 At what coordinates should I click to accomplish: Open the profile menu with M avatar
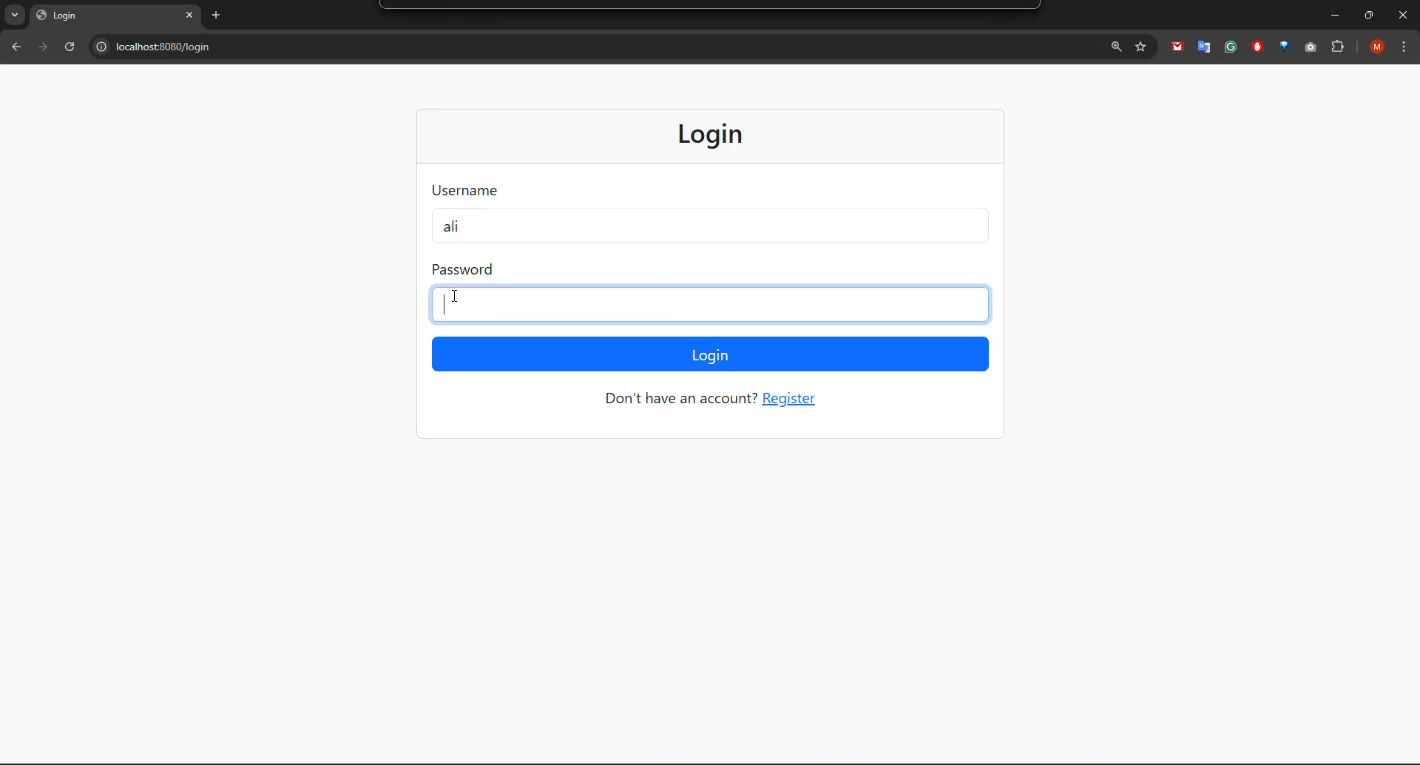[1377, 47]
